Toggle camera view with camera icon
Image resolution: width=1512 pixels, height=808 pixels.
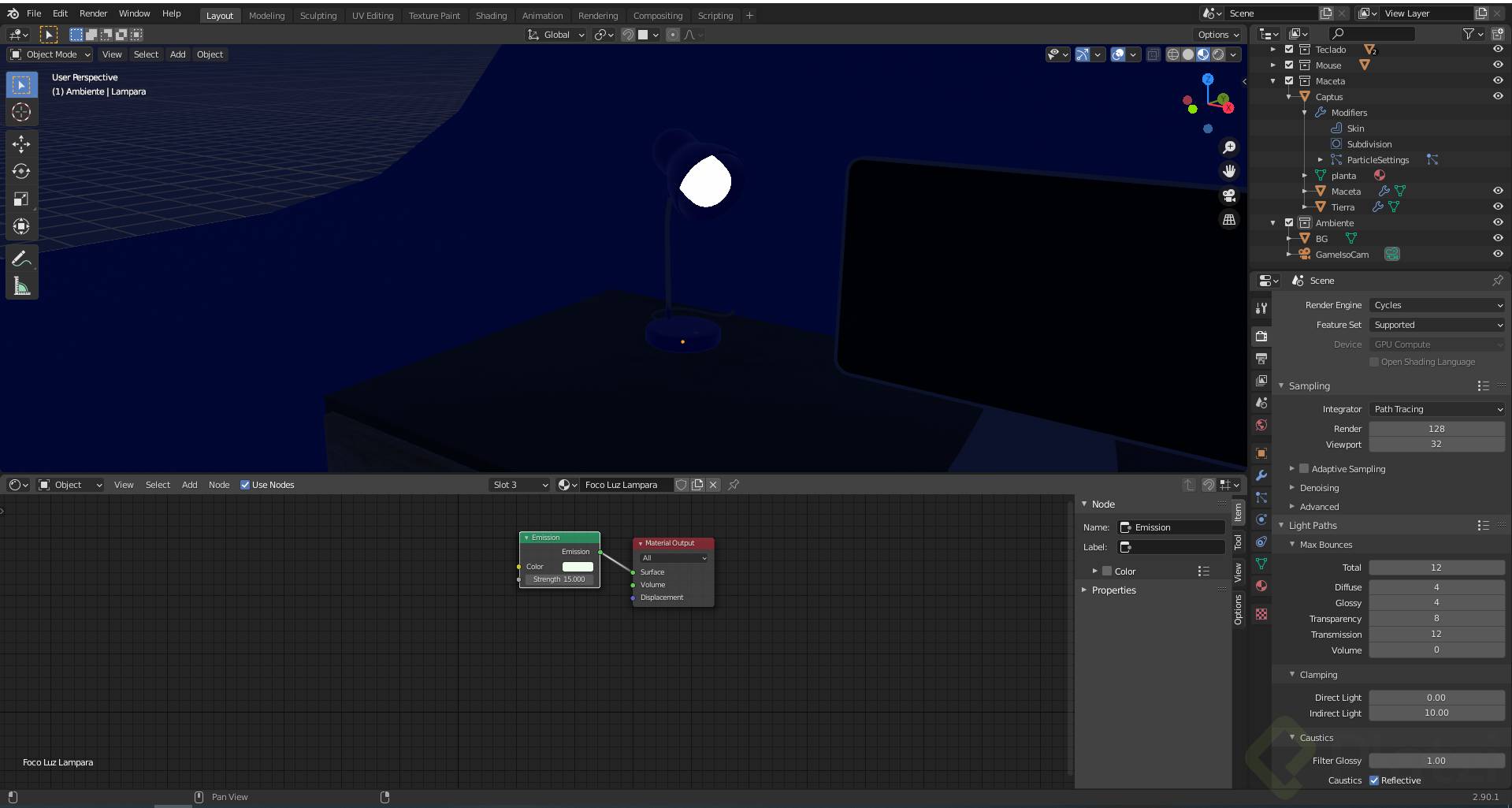tap(1228, 195)
